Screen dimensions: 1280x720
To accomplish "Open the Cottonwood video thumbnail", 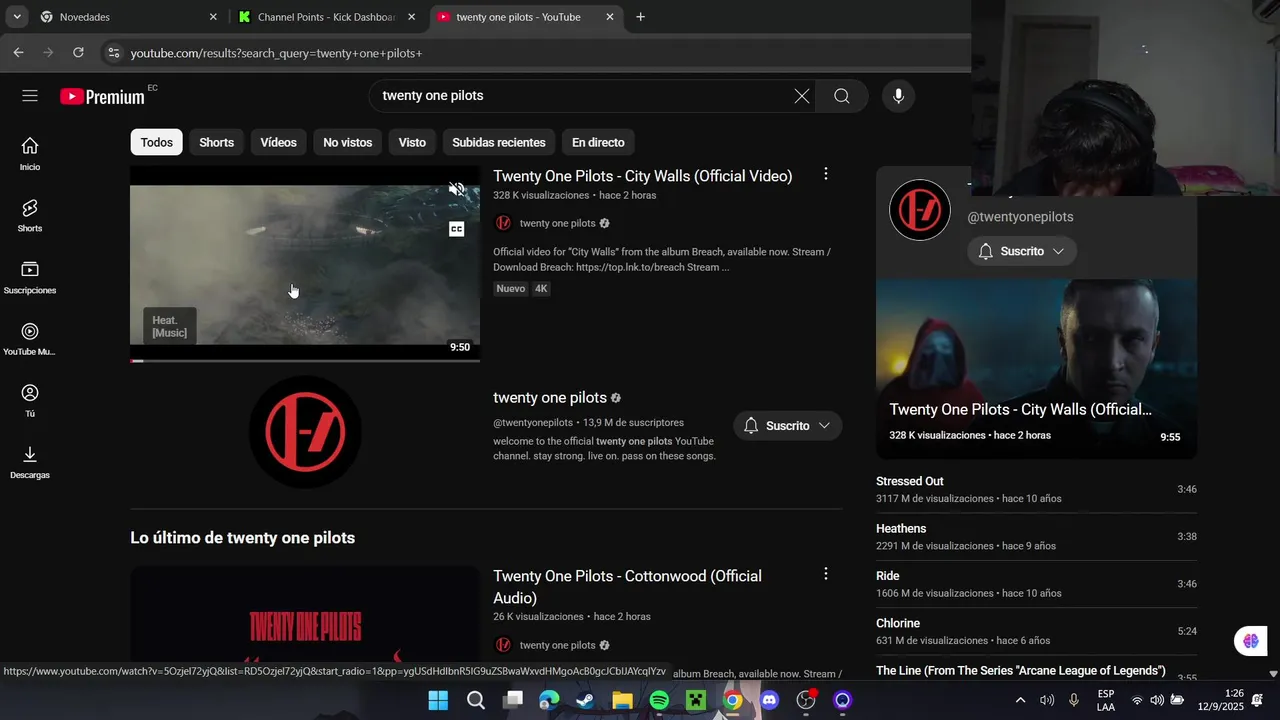I will [305, 622].
